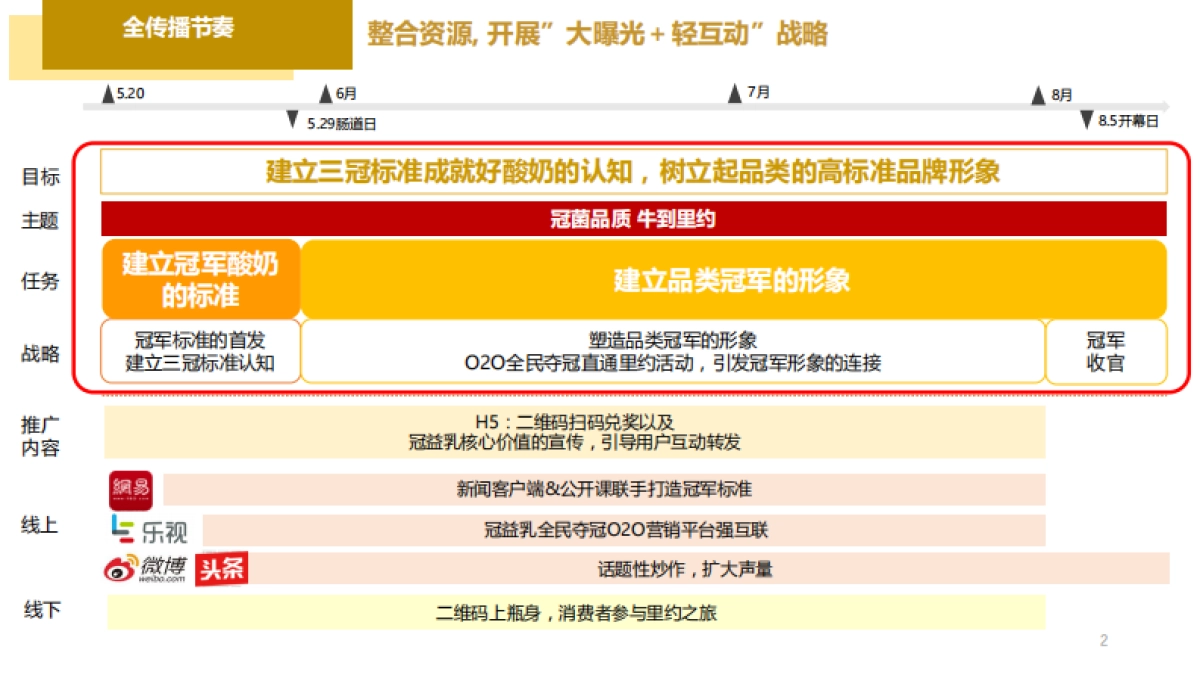Image resolution: width=1200 pixels, height=675 pixels.
Task: Click the 二维码上瓶身 offline activity bar
Action: tap(575, 612)
